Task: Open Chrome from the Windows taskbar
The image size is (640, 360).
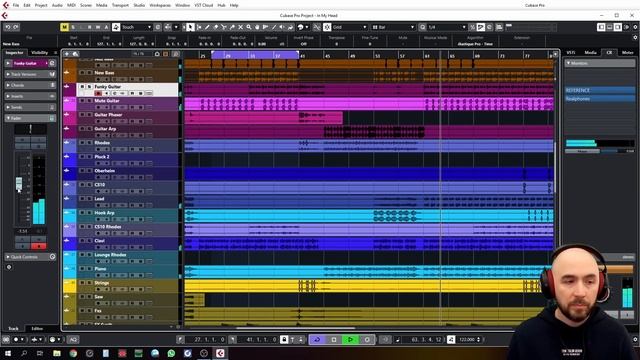Action: pyautogui.click(x=73, y=353)
